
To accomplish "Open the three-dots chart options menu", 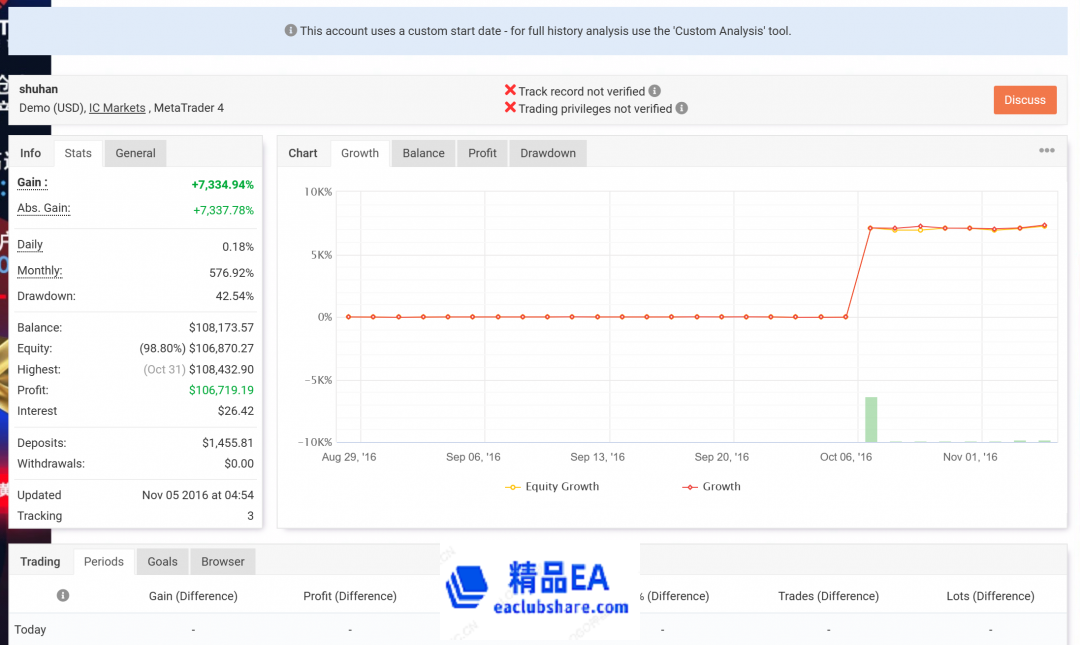I will (x=1046, y=151).
